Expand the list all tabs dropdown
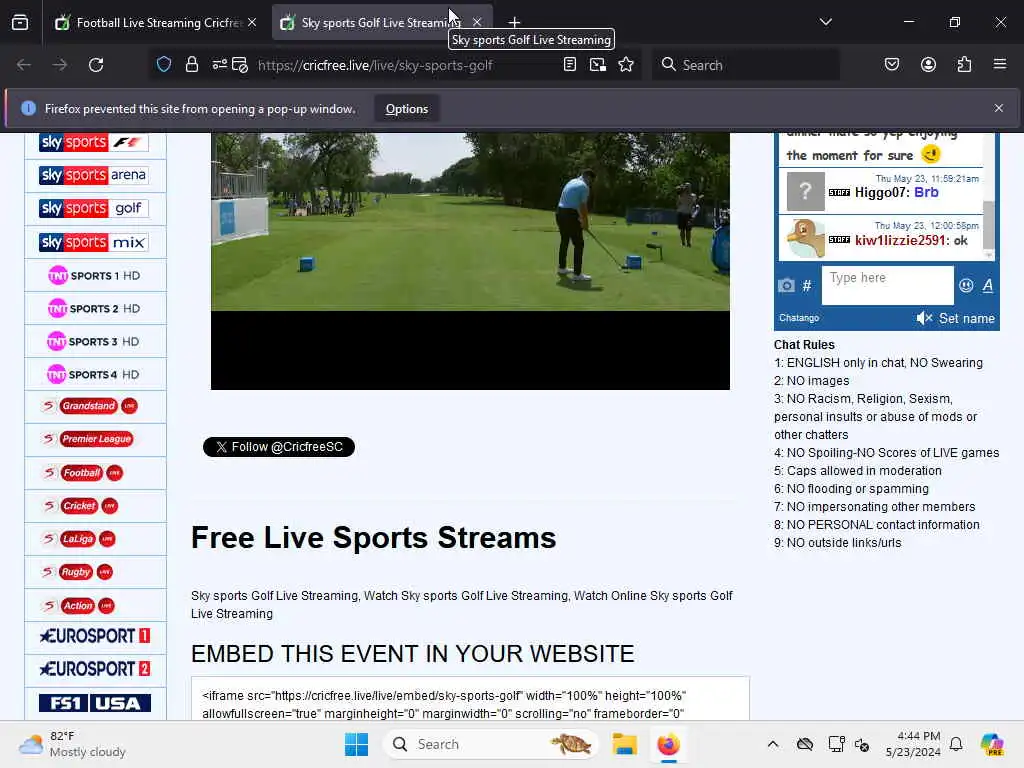 [x=826, y=22]
